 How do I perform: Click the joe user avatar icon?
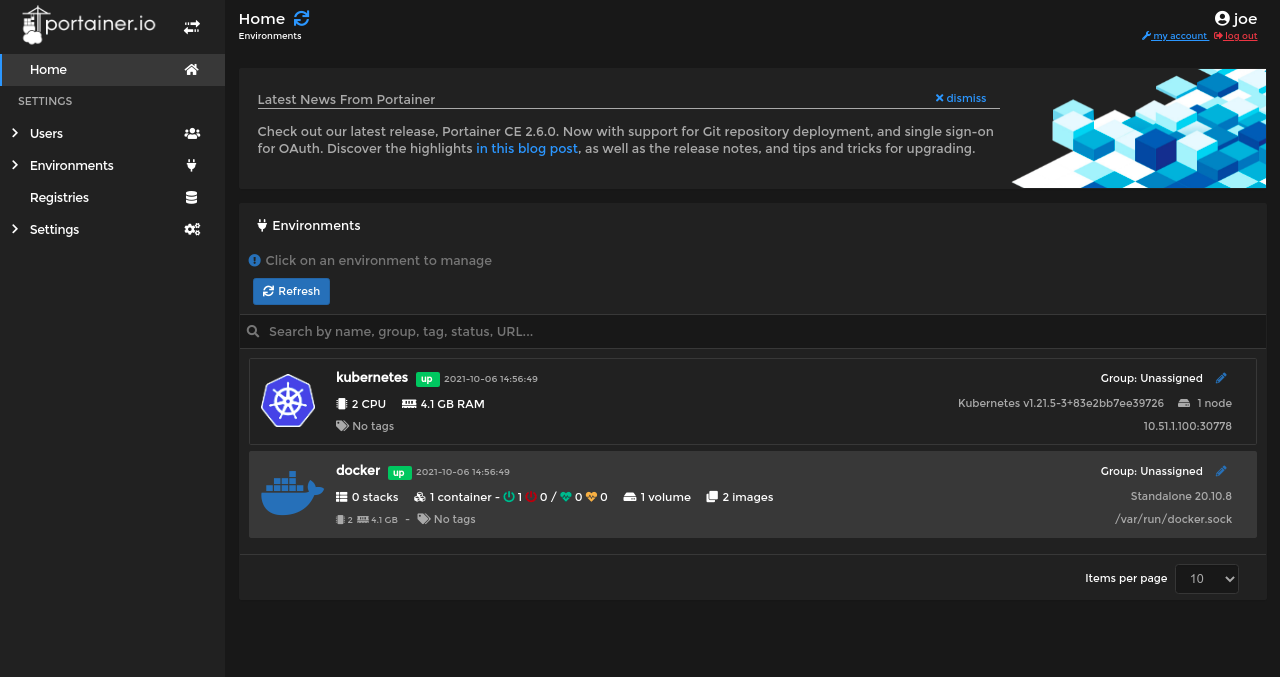coord(1222,19)
